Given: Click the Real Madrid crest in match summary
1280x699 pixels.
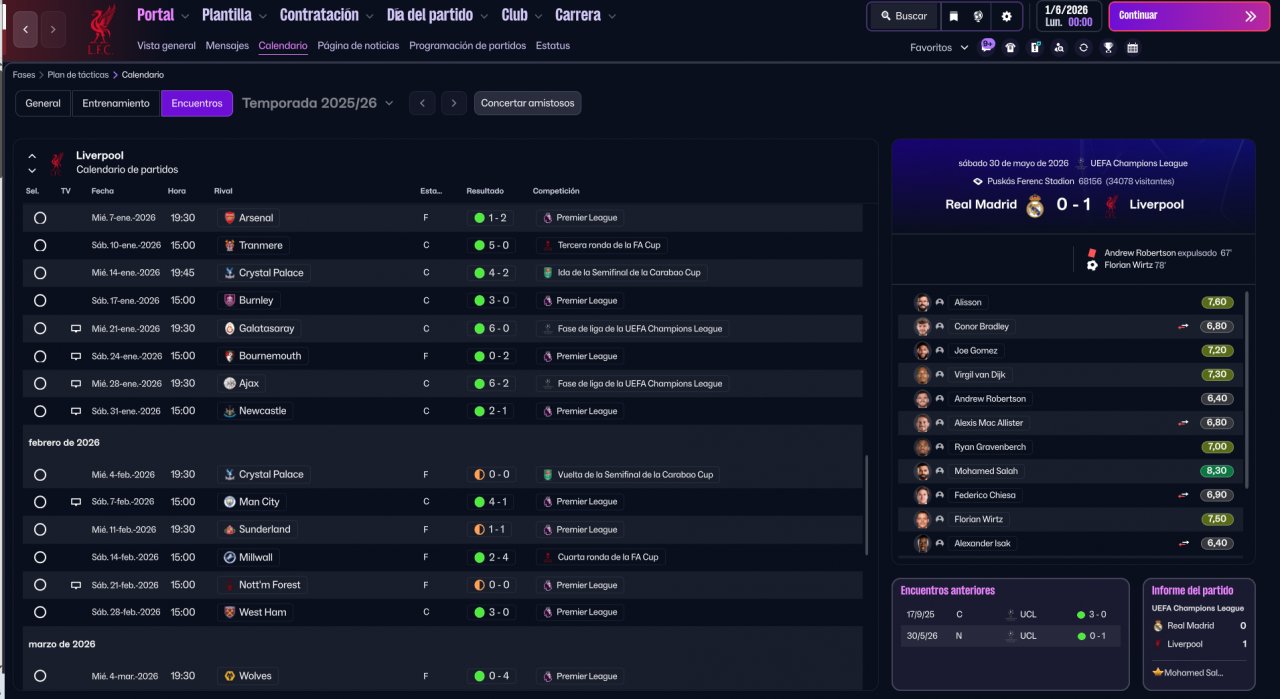Looking at the screenshot, I should [1035, 205].
